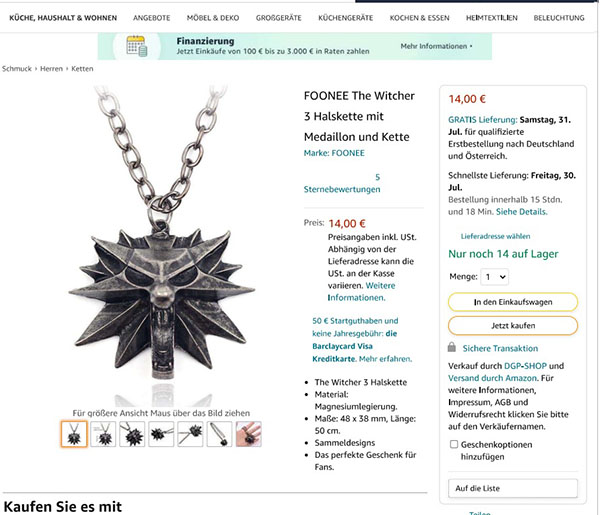This screenshot has width=600, height=515.
Task: Select the third thumbnail of the medallion
Action: coord(132,434)
